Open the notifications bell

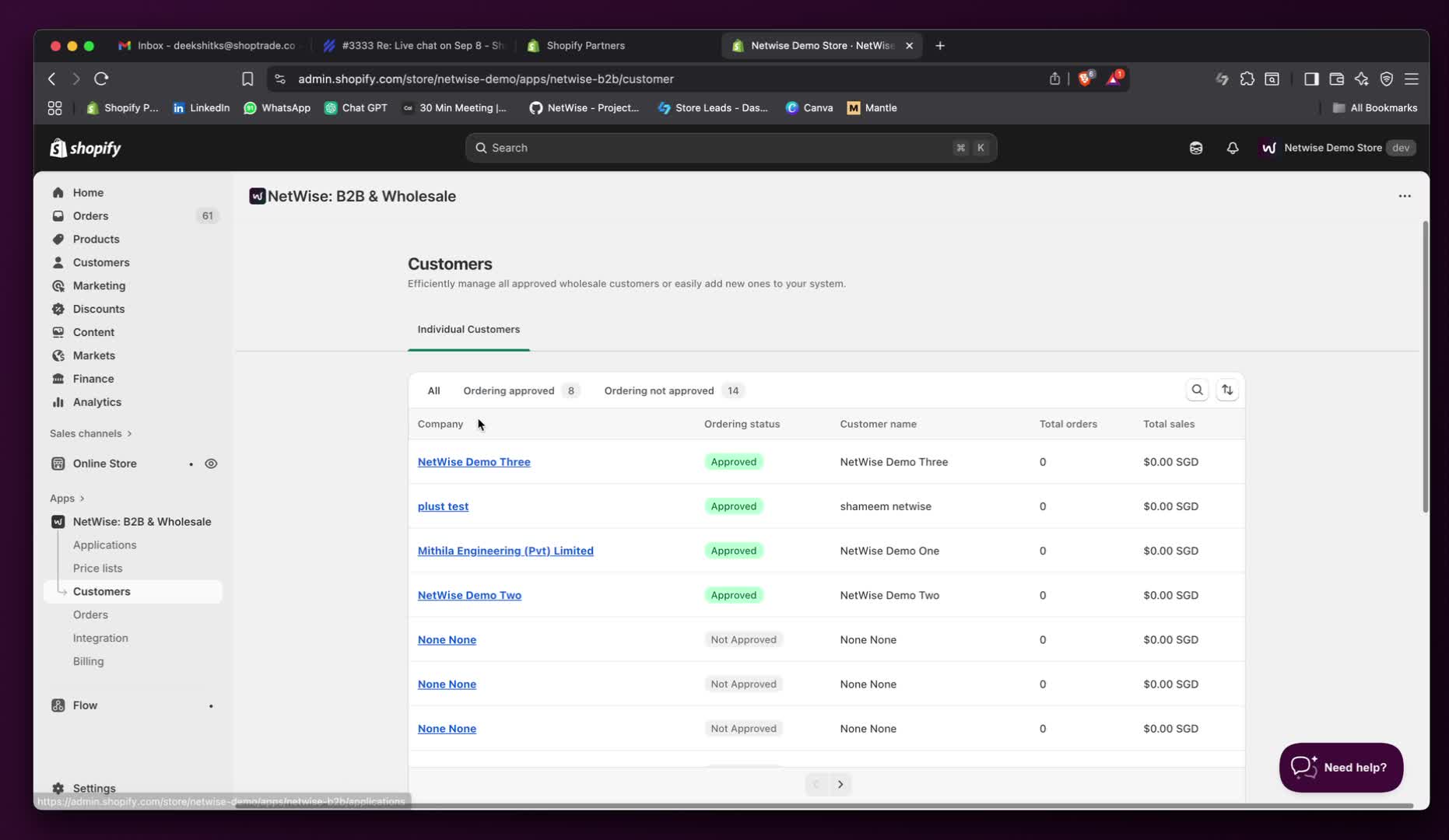pos(1233,148)
